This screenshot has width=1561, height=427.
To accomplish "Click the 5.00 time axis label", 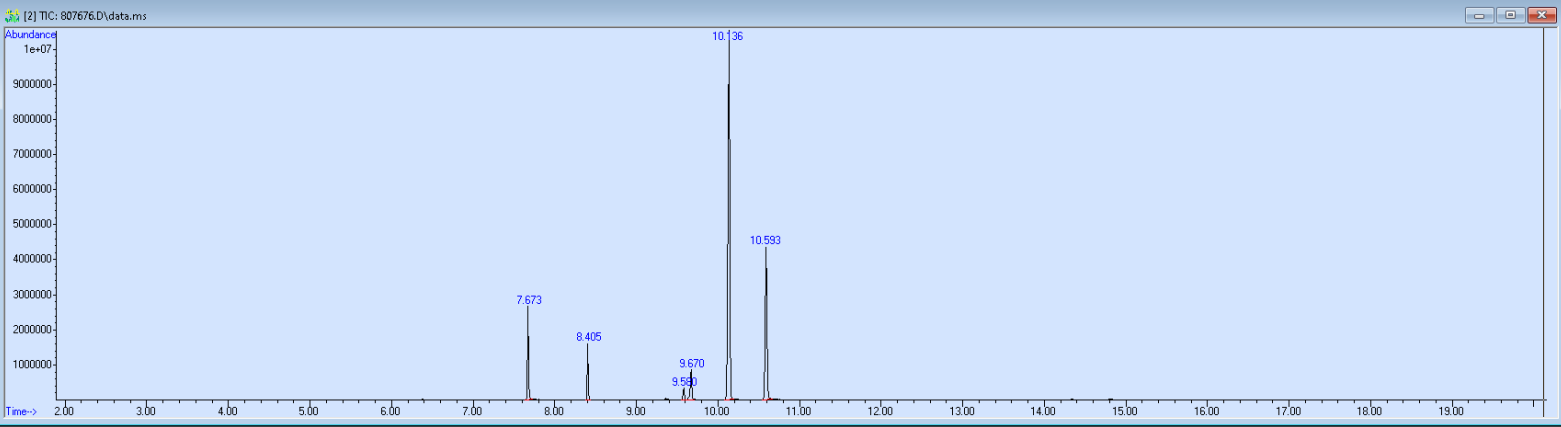I will [309, 411].
